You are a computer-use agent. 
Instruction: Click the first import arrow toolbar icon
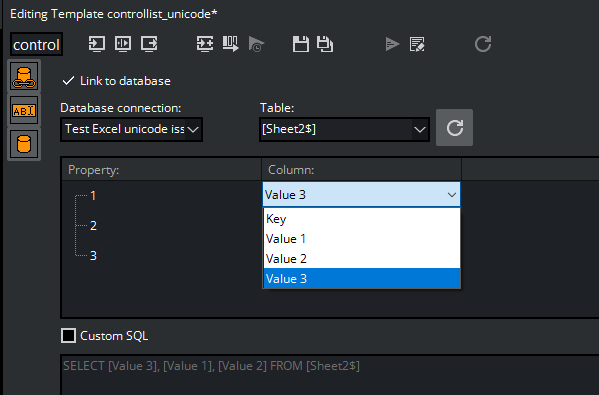tap(97, 44)
